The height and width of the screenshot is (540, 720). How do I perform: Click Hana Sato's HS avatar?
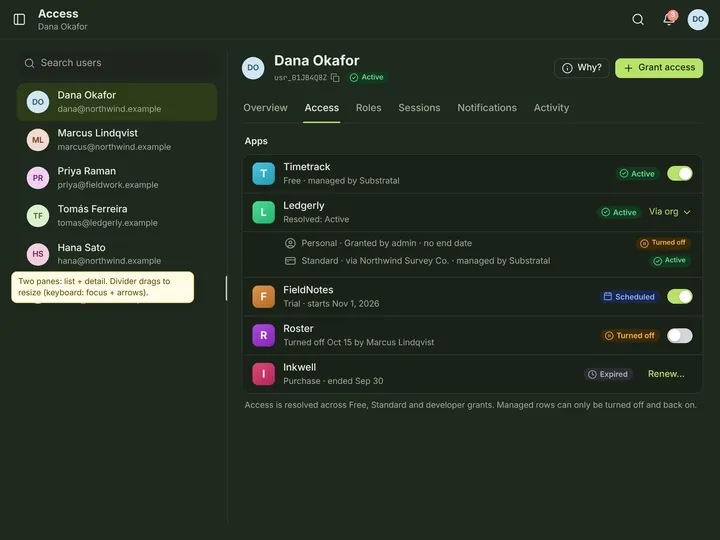[x=38, y=254]
